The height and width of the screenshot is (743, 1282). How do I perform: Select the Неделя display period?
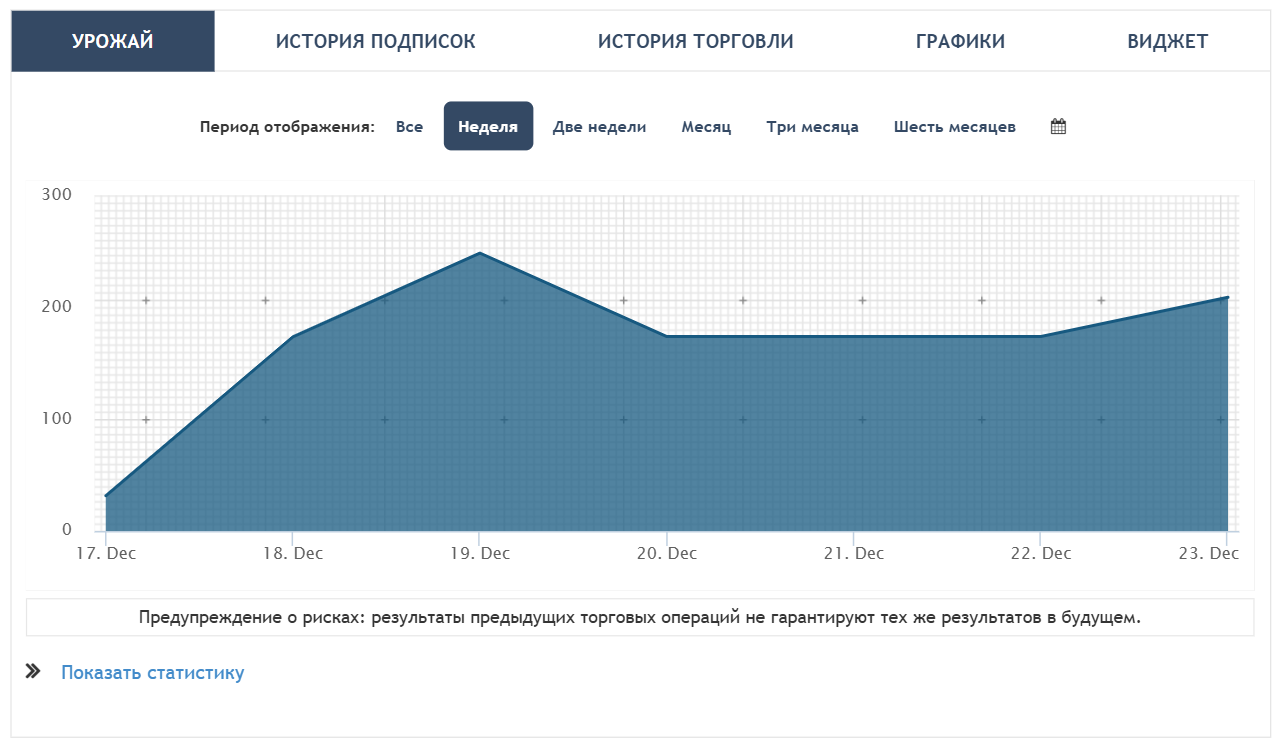(488, 127)
